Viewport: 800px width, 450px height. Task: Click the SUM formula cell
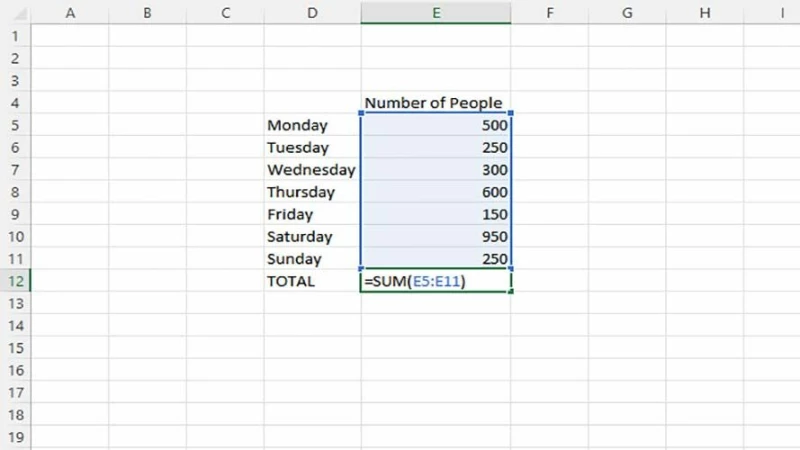[x=436, y=282]
